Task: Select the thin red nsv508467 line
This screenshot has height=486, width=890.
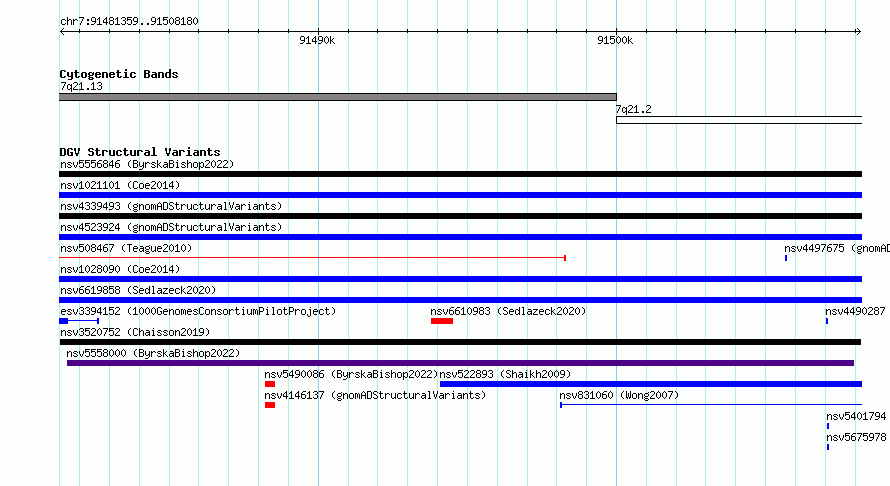Action: [313, 258]
